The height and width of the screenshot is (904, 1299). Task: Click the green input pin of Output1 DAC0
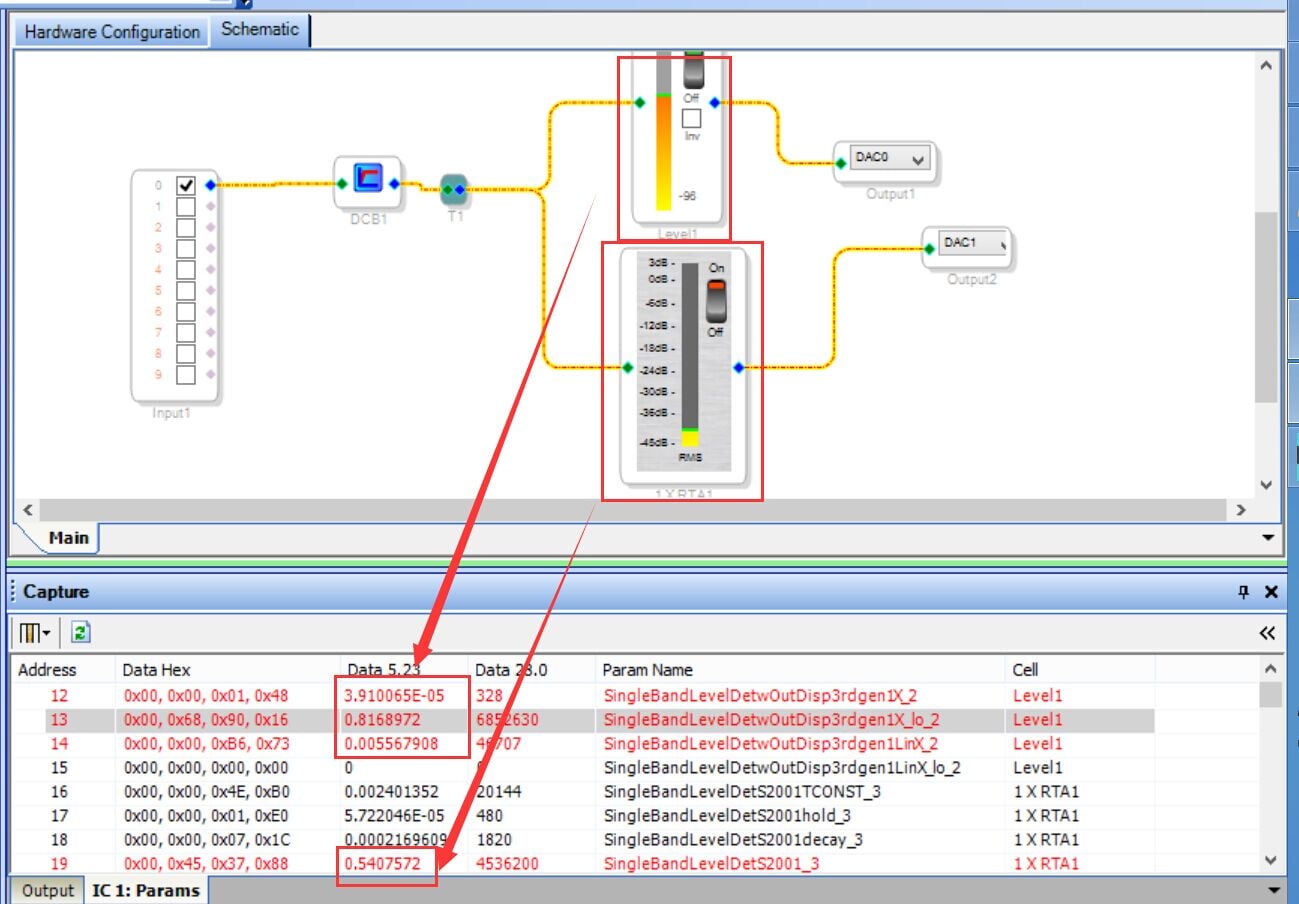point(840,162)
